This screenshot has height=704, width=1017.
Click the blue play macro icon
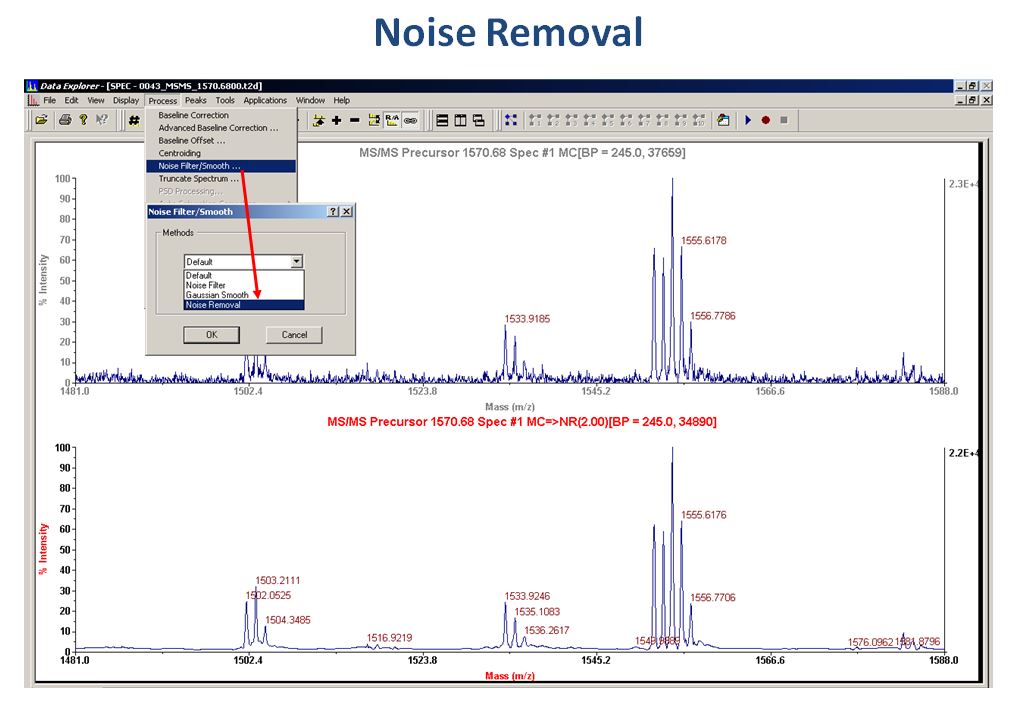(748, 120)
